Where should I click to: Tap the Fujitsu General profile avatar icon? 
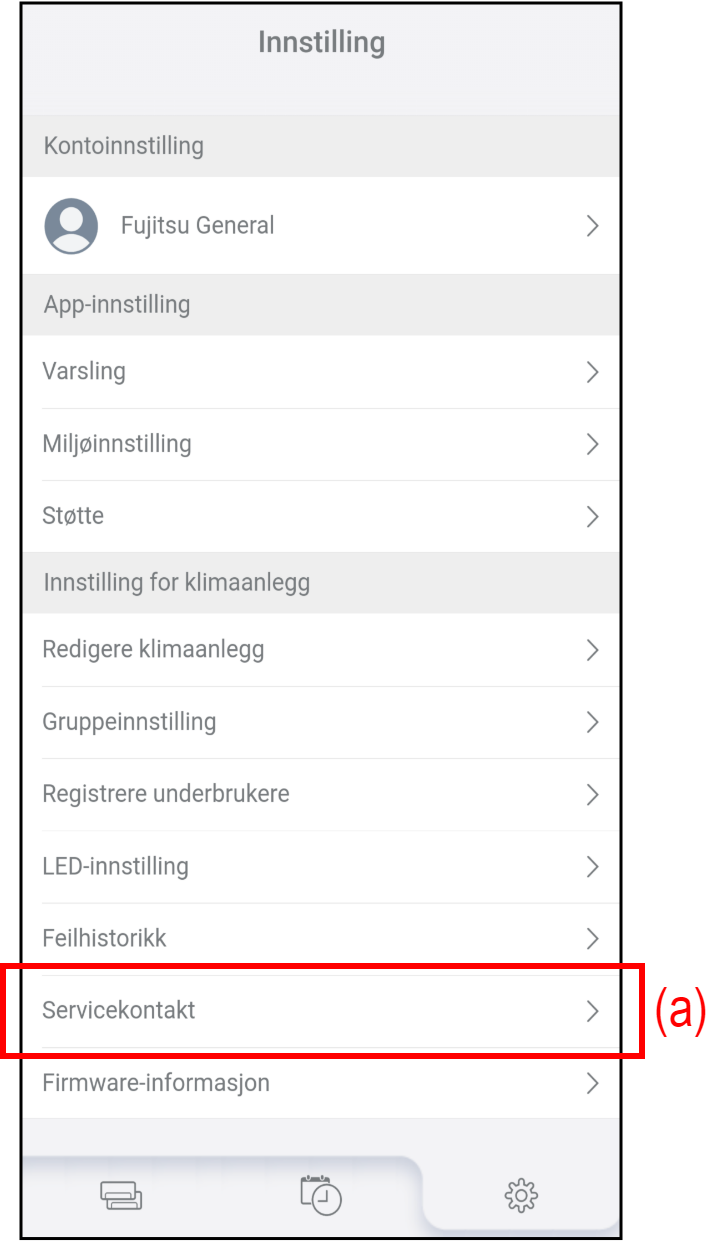[71, 226]
